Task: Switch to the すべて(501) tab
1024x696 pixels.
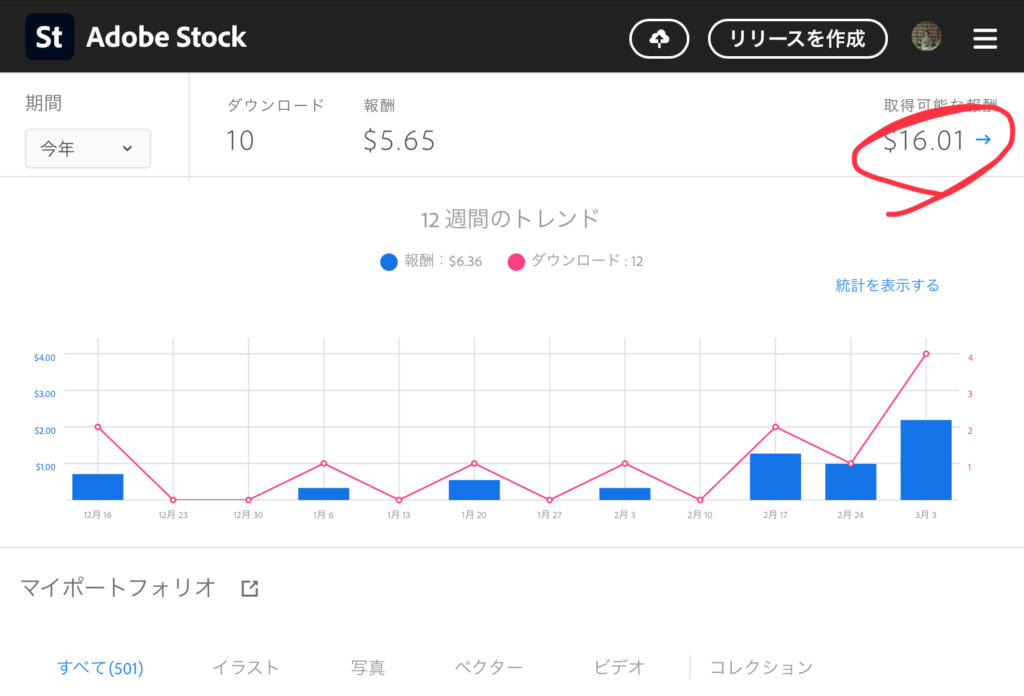Action: point(100,667)
